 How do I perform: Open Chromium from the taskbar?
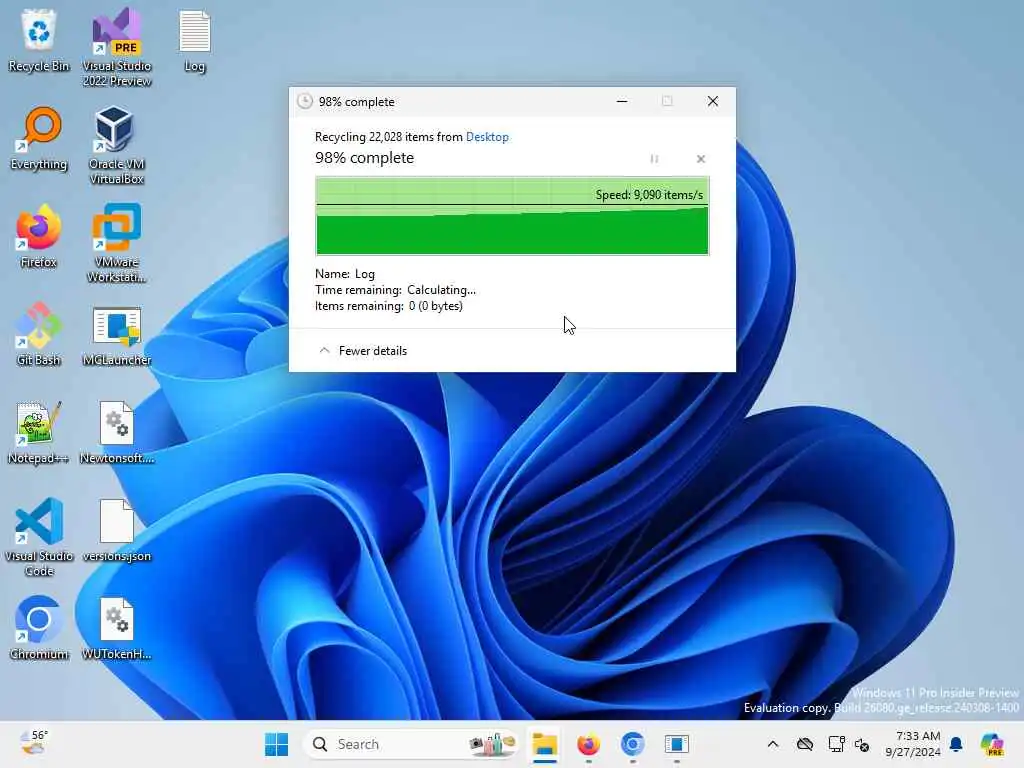click(632, 744)
